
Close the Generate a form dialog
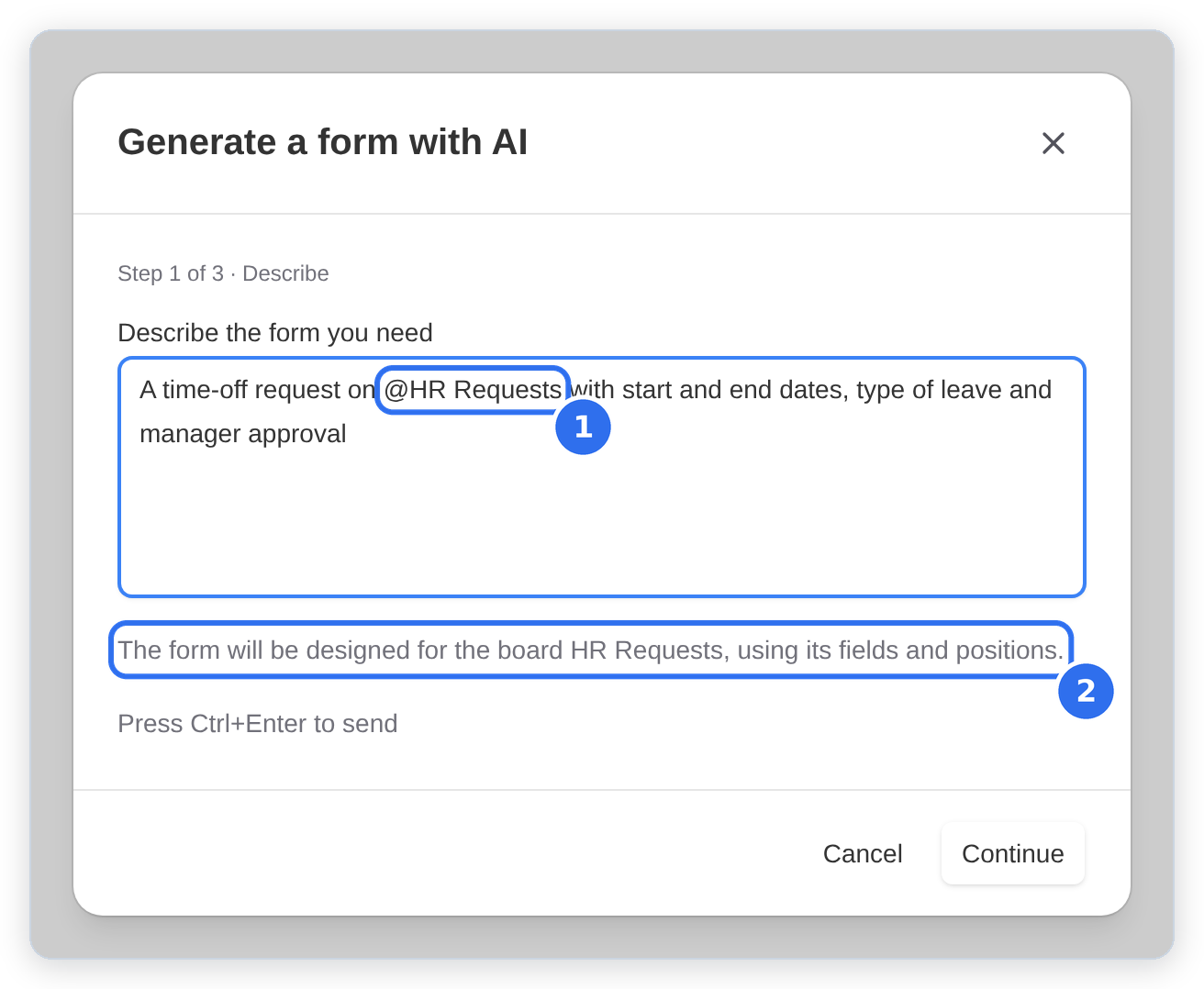(x=1053, y=143)
